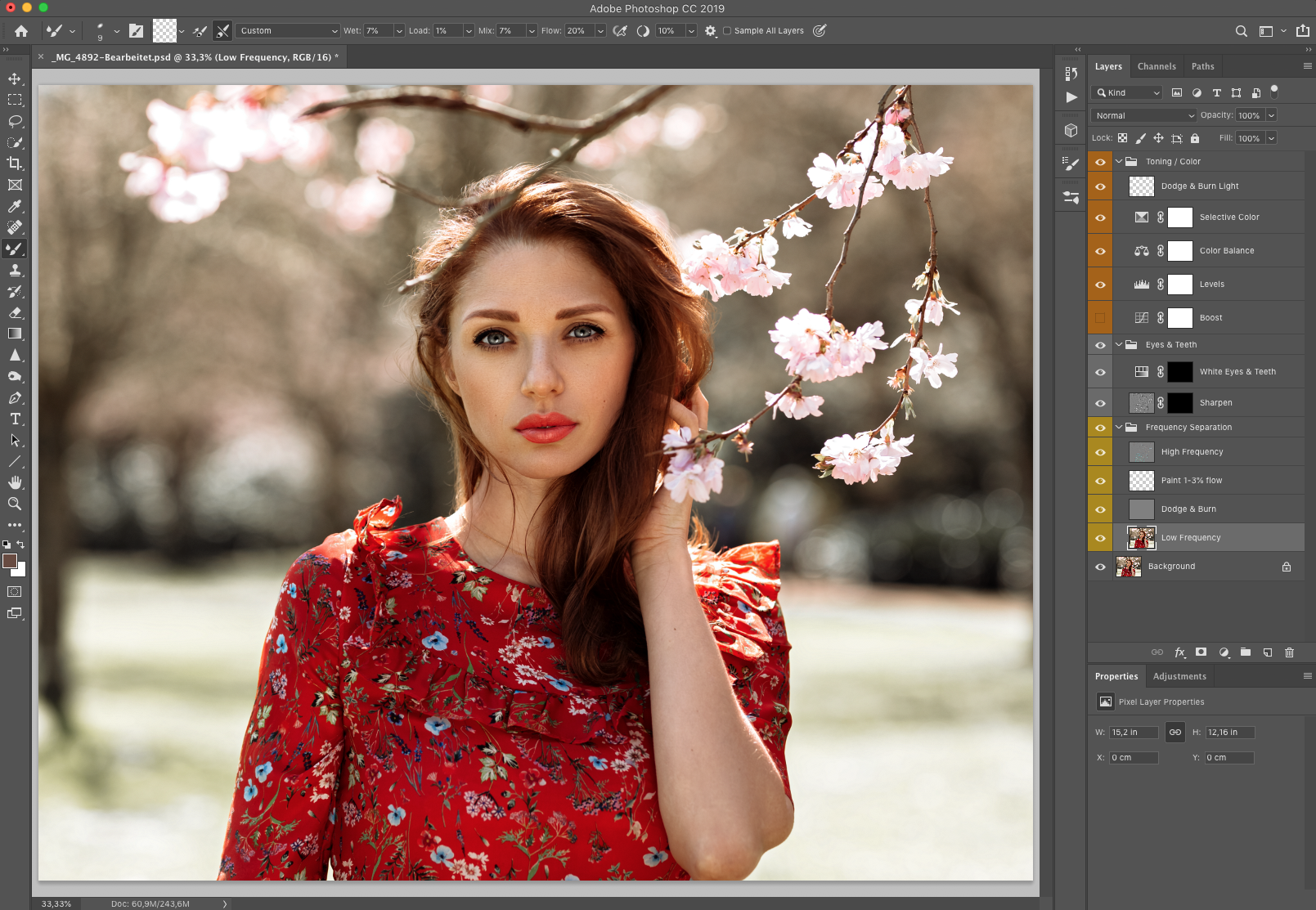Hide the Background layer

(1100, 567)
